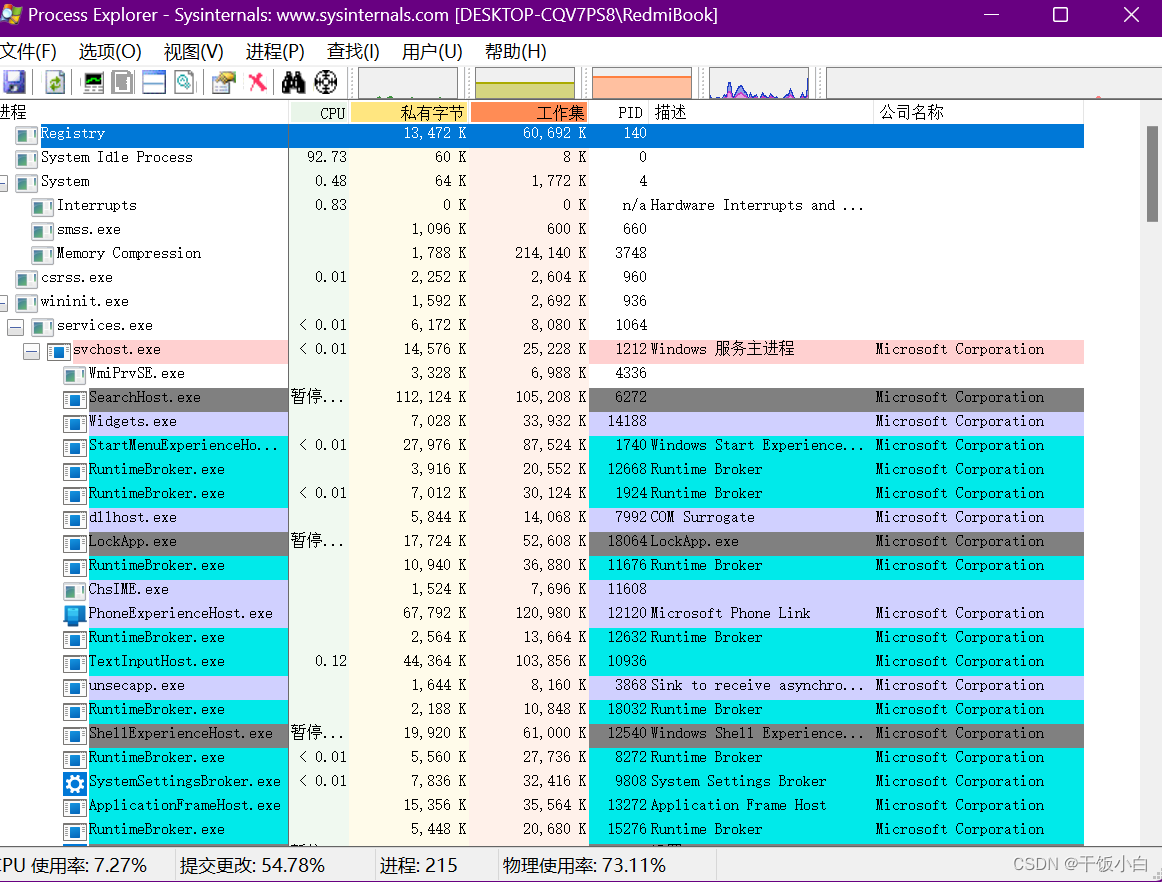
Task: Sort by the 描述 column header
Action: [x=761, y=113]
